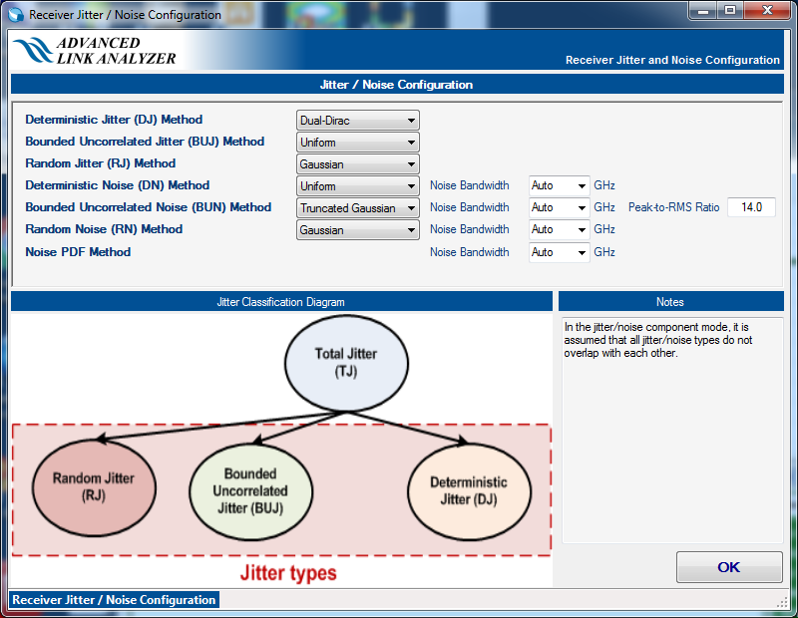The image size is (798, 618).
Task: Open the Deterministic Noise (DN) Method dropdown
Action: (x=358, y=186)
